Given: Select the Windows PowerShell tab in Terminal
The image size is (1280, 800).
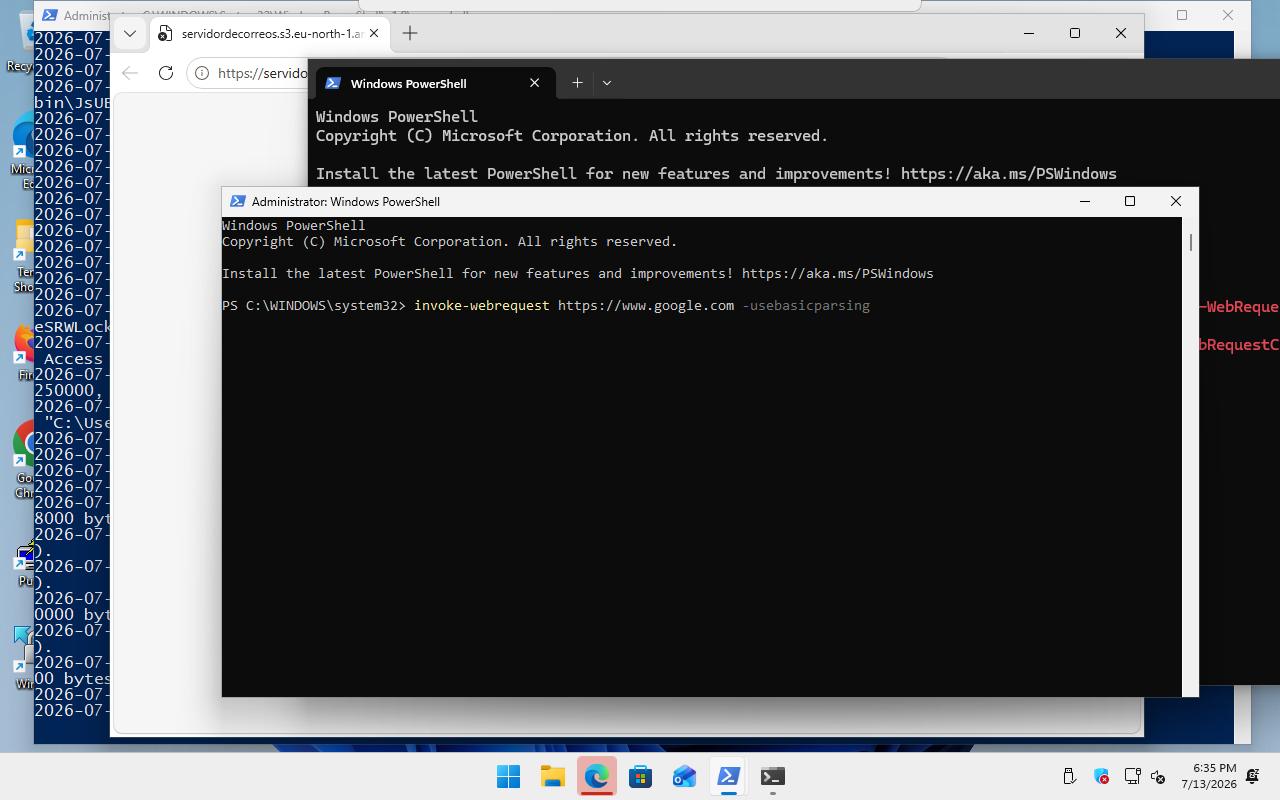Looking at the screenshot, I should tap(434, 83).
